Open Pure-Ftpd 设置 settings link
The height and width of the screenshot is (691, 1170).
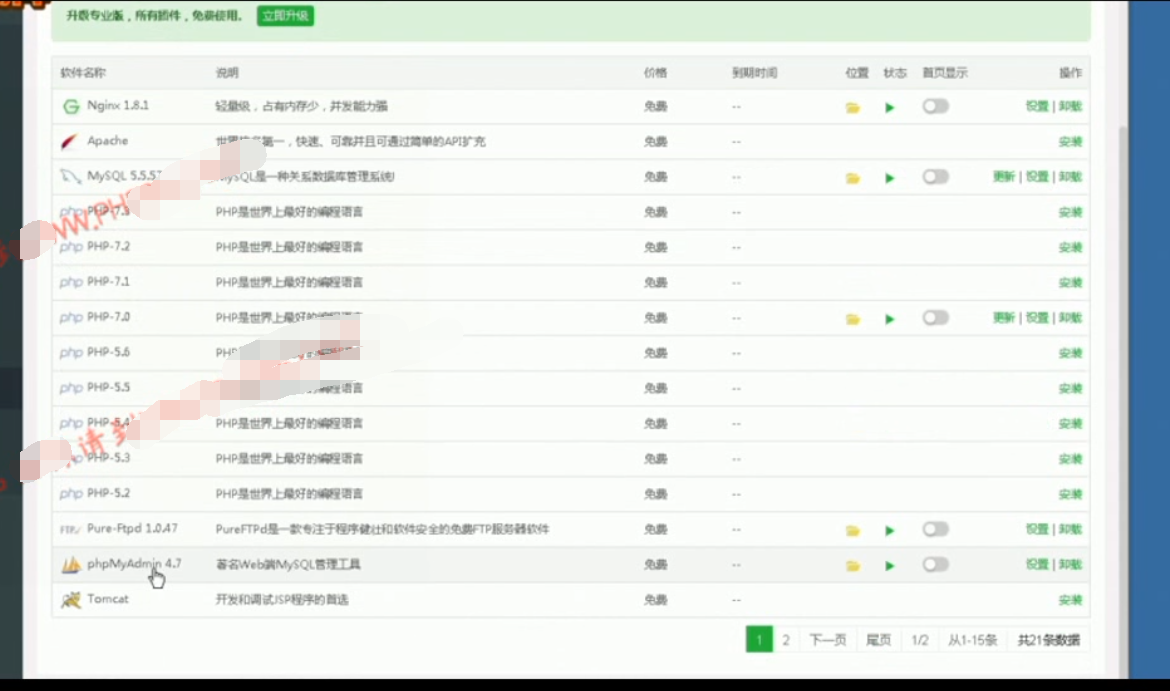1037,529
